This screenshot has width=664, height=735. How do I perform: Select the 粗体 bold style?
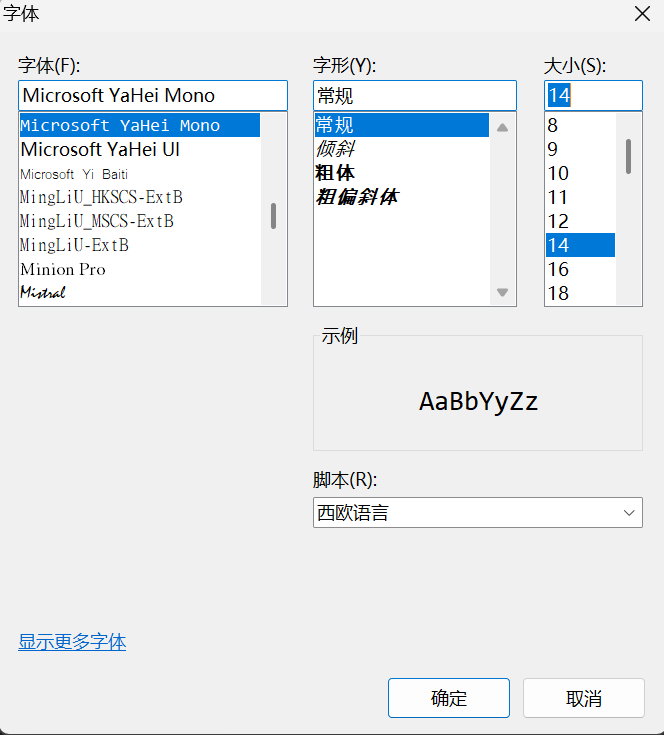click(x=335, y=173)
